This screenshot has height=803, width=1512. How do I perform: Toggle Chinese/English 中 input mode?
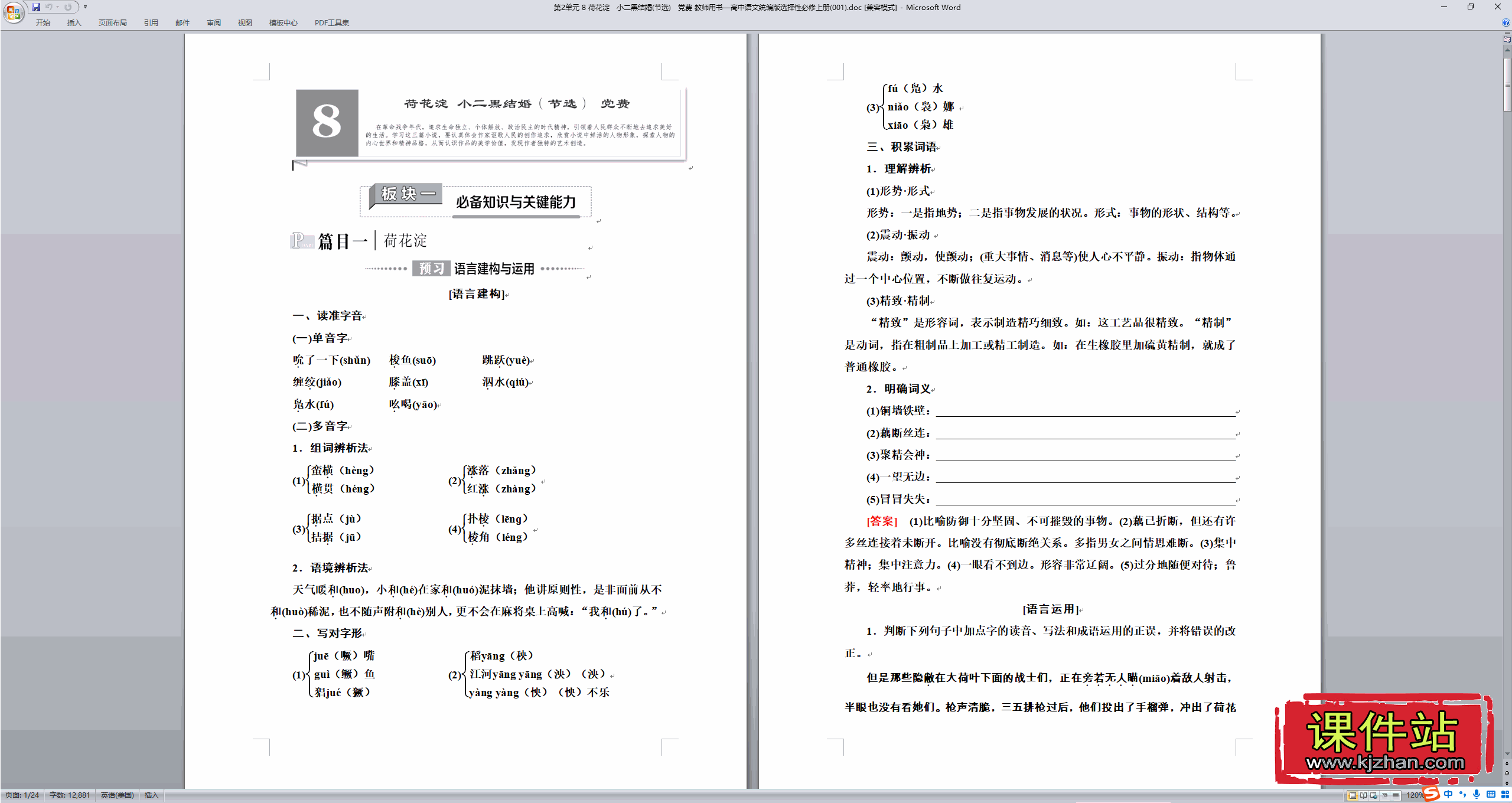(1448, 795)
